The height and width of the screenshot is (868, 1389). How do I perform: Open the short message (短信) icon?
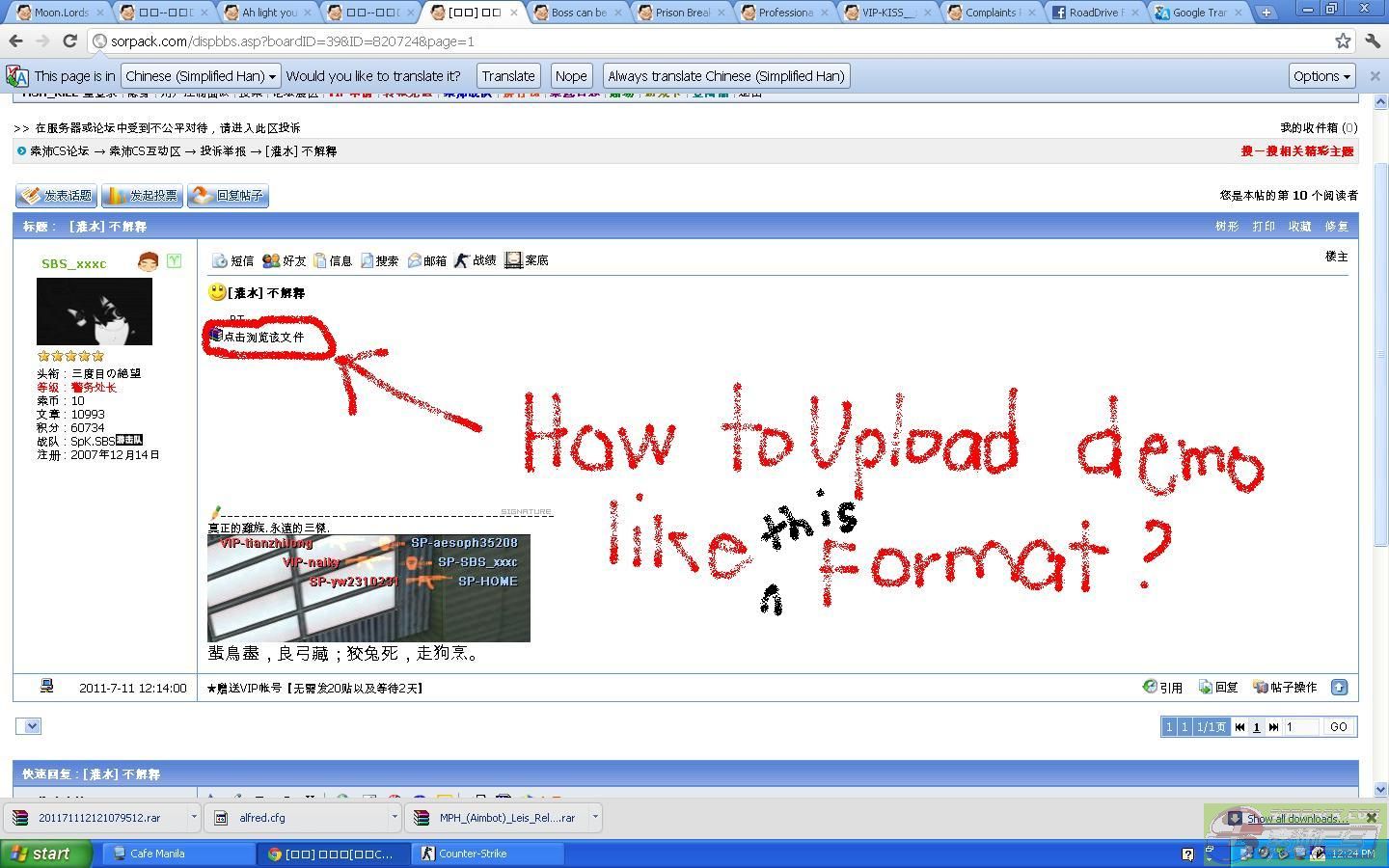pos(220,260)
